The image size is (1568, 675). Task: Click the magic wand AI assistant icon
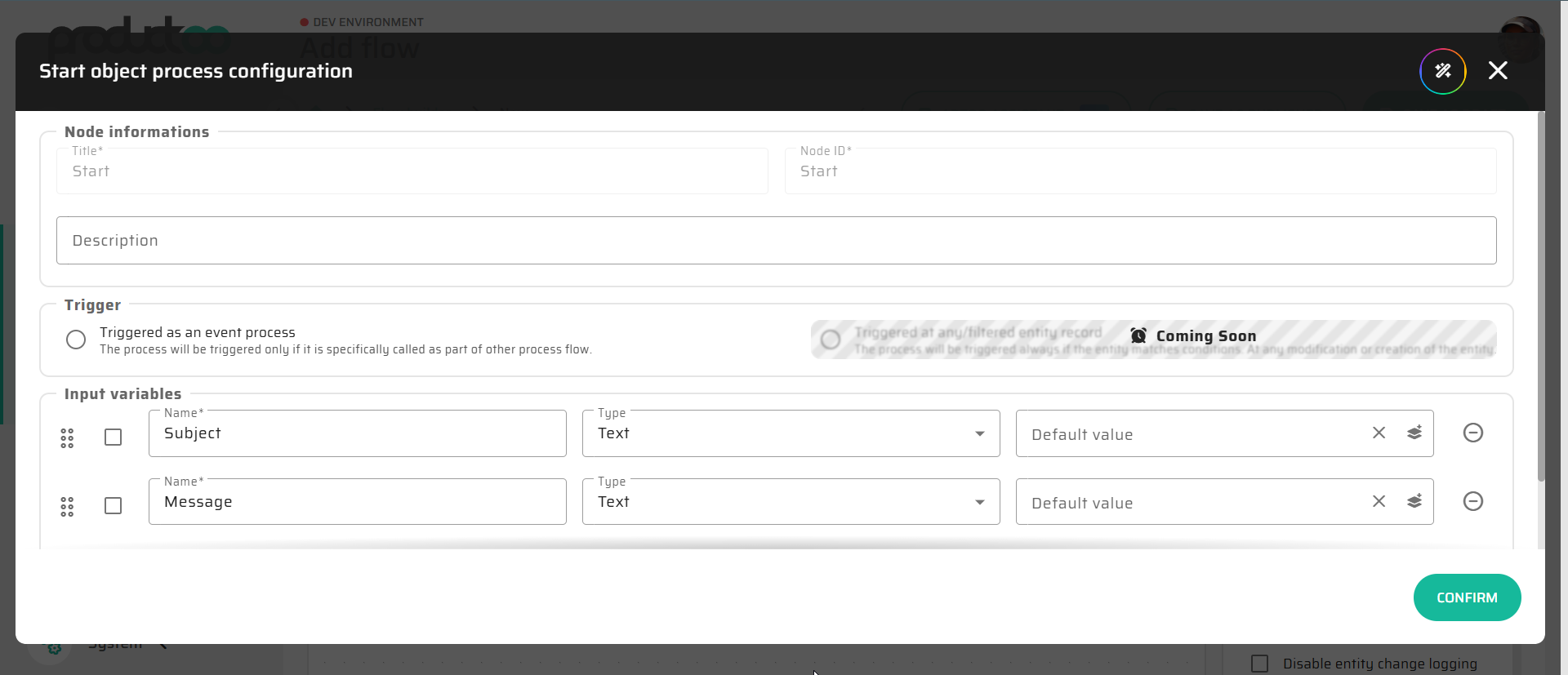pos(1442,71)
